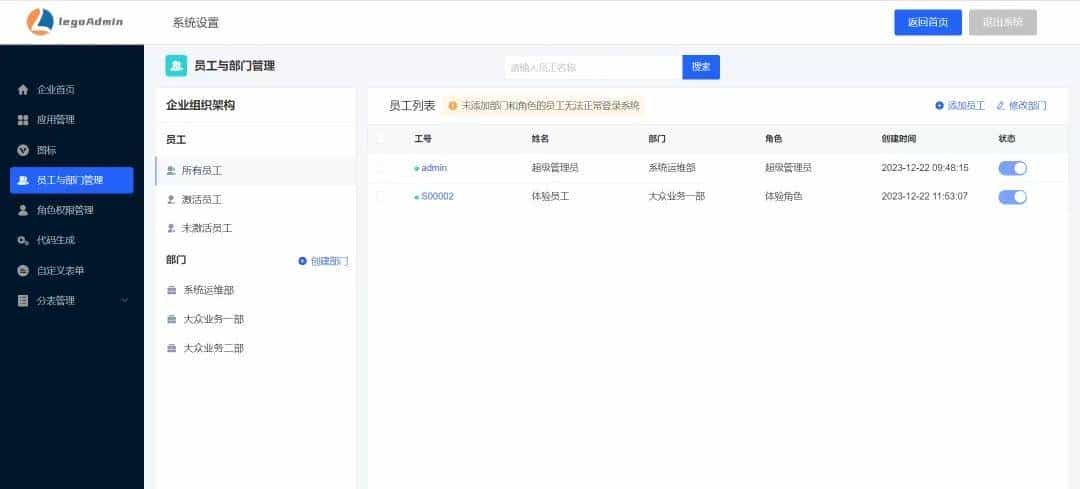The width and height of the screenshot is (1080, 489).
Task: Click 大众业务一部 cell in the S00002 row
Action: [x=676, y=197]
